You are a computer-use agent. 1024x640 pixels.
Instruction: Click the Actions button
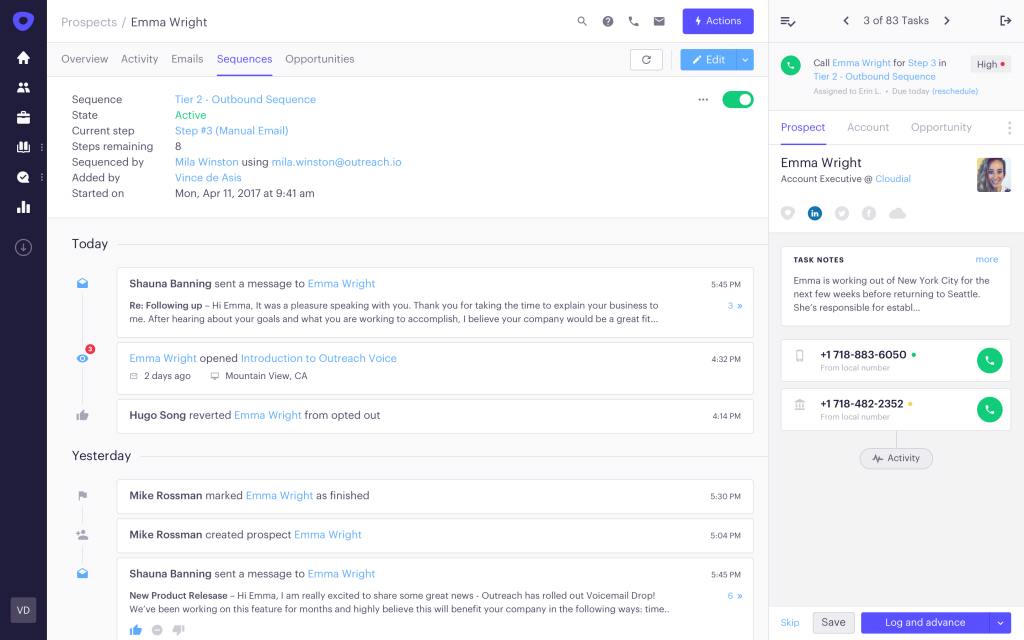[718, 21]
